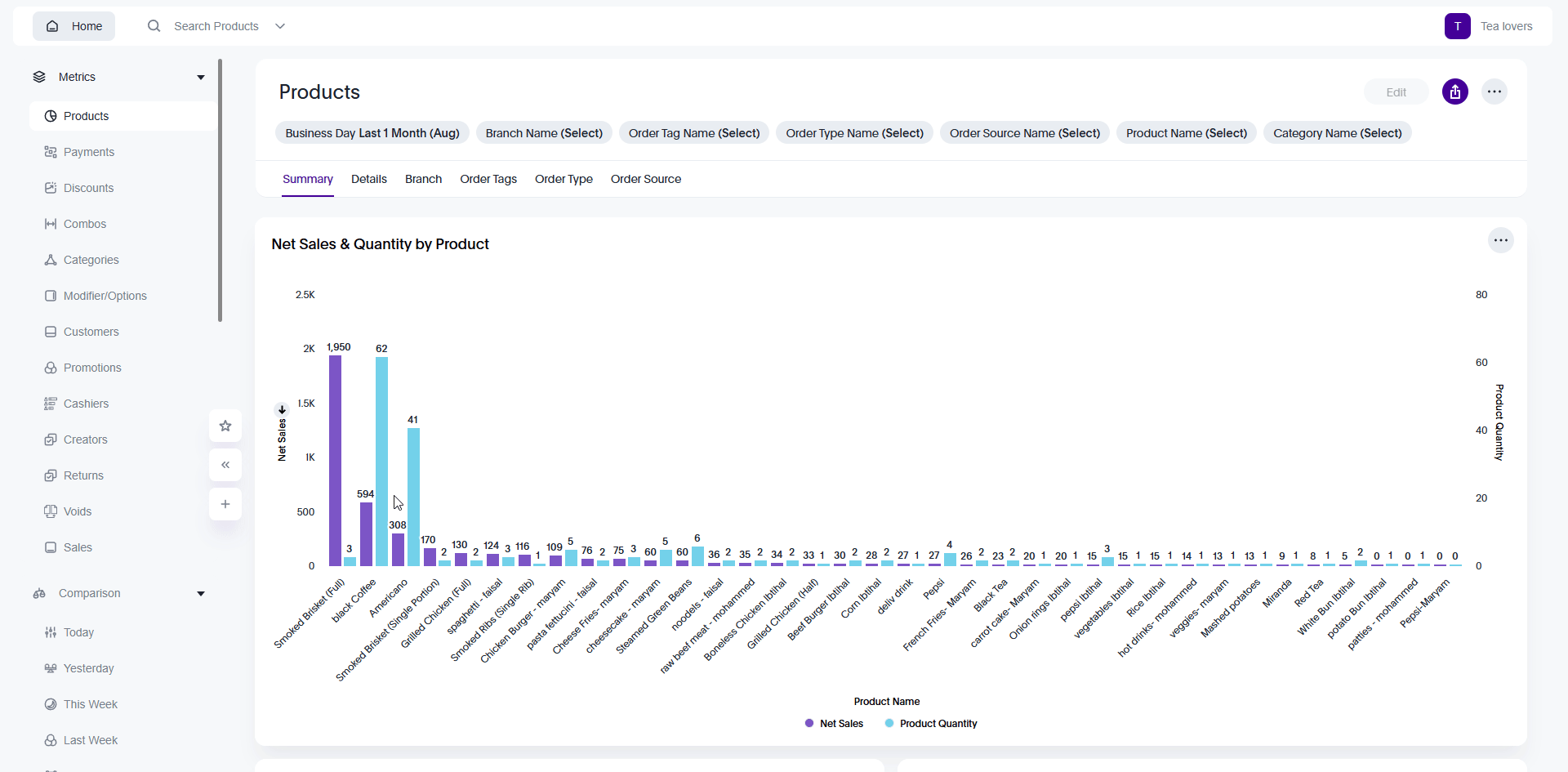Click the star favorite icon button
1568x772 pixels.
coord(225,426)
